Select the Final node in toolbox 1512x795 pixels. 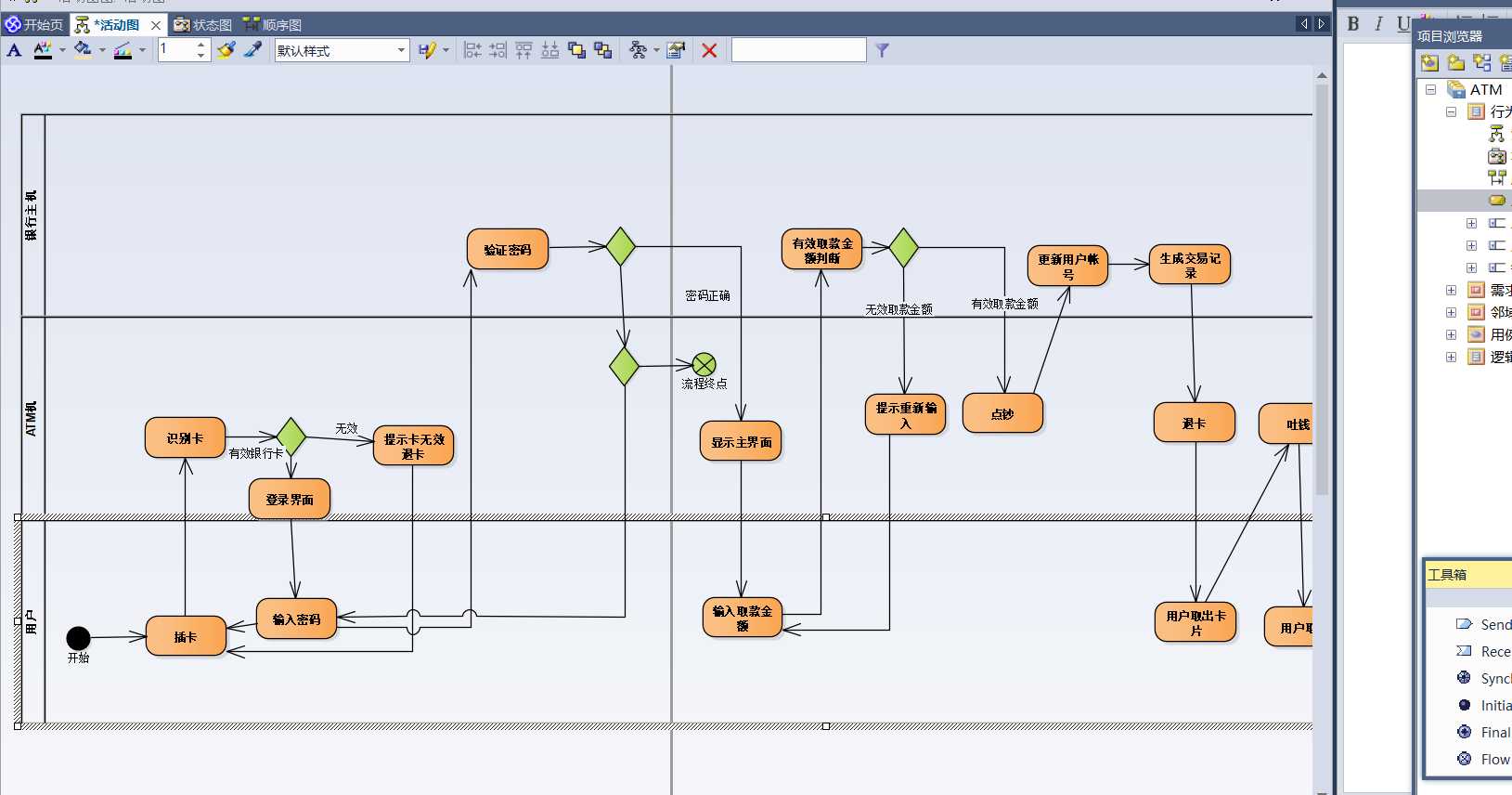(x=1483, y=732)
